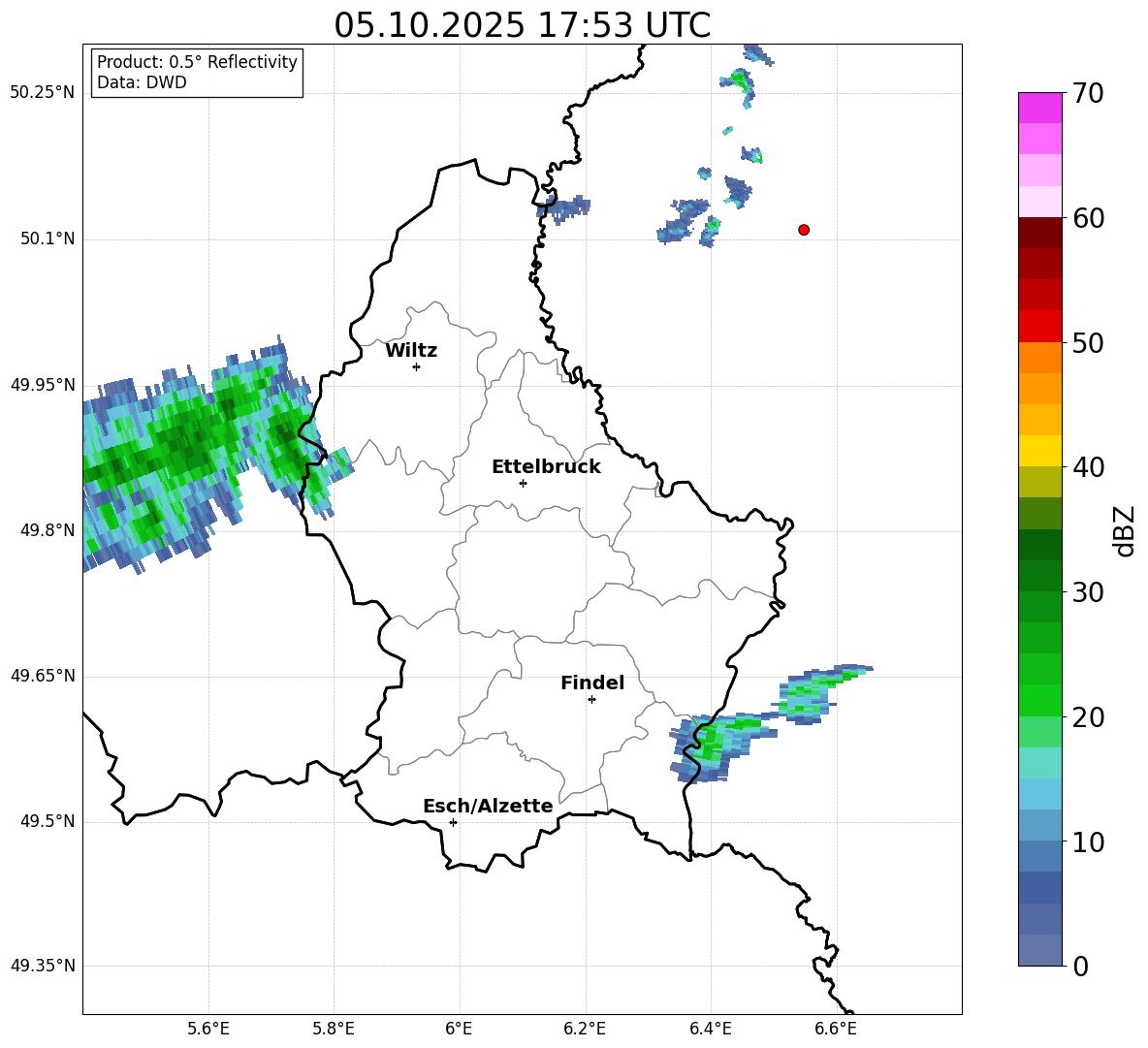Click the 49.8°N latitude label
Image resolution: width=1148 pixels, height=1048 pixels.
point(48,530)
